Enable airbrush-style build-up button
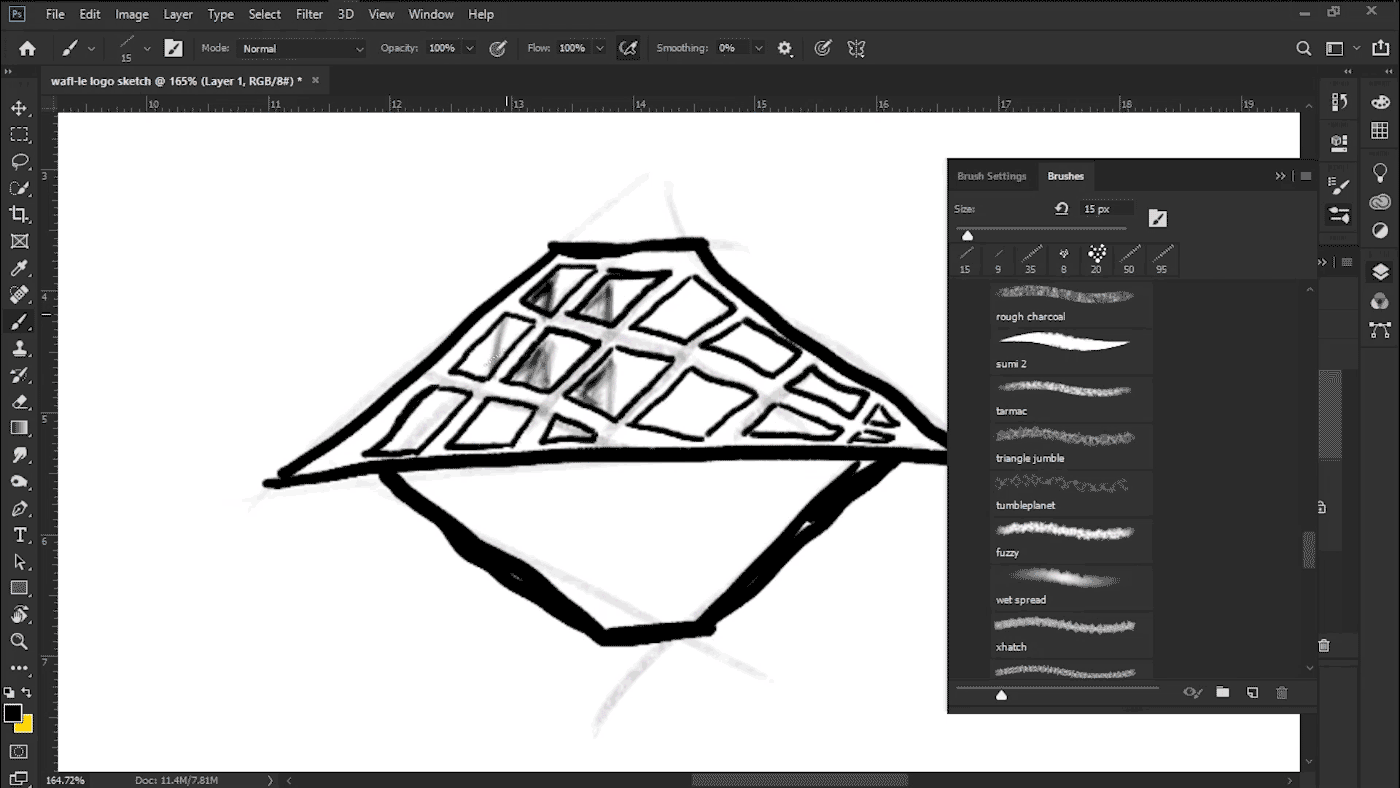This screenshot has width=1400, height=788. pos(628,48)
